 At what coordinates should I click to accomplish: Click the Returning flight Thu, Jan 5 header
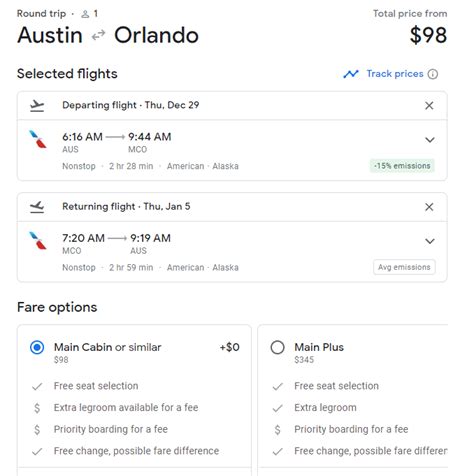point(126,206)
